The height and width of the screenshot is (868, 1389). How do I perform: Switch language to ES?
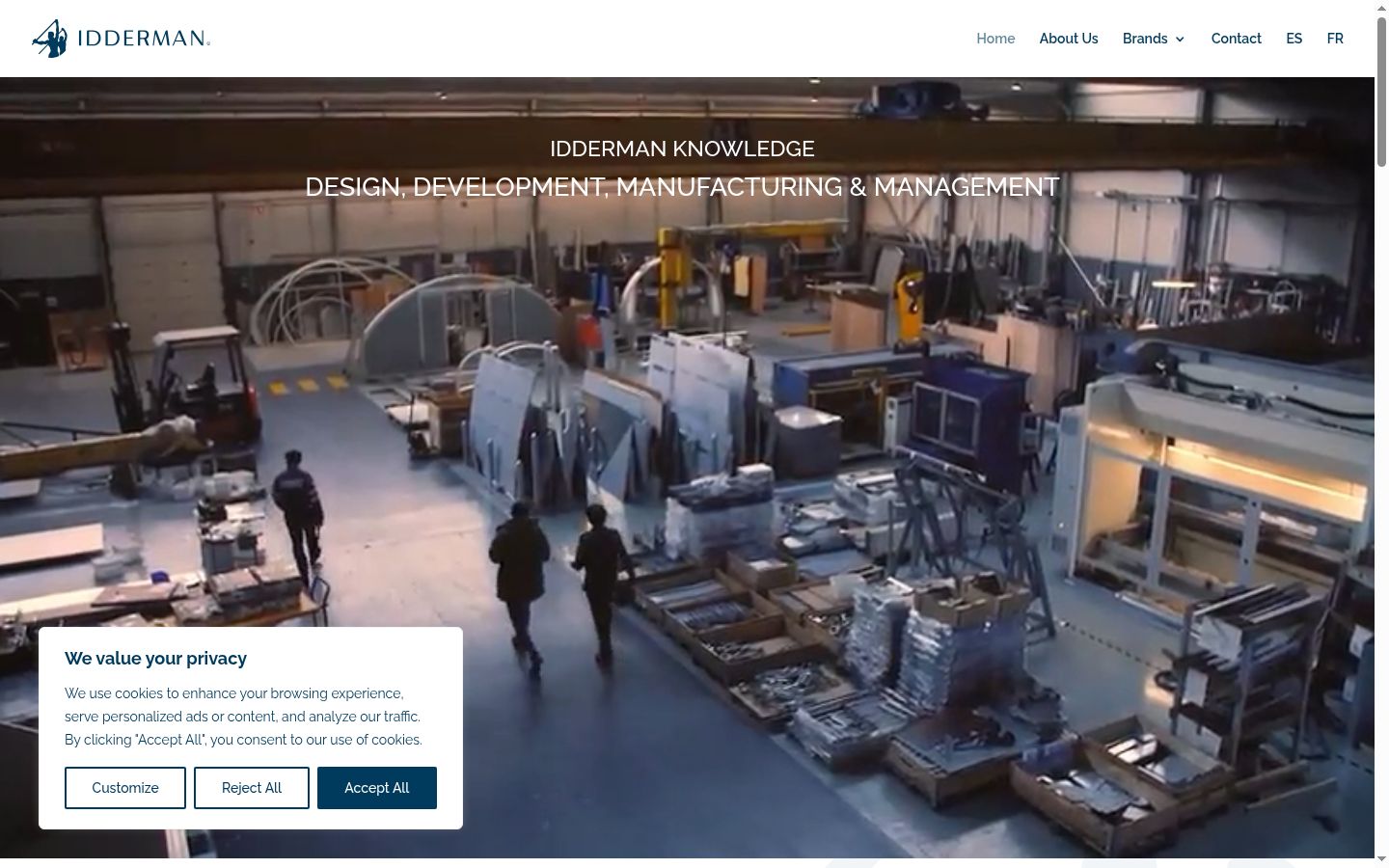pos(1294,39)
